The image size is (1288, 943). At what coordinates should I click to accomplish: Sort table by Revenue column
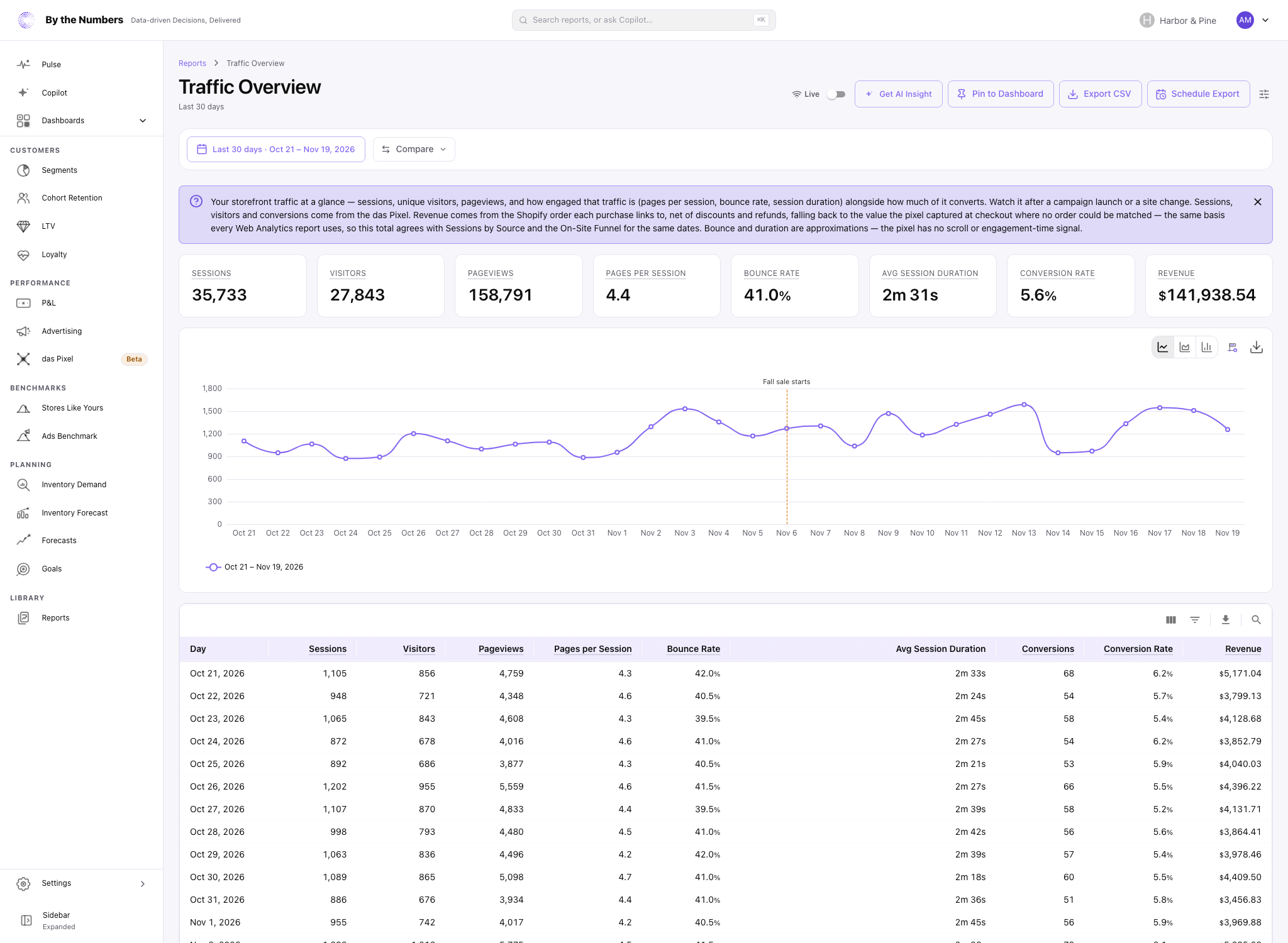1243,649
